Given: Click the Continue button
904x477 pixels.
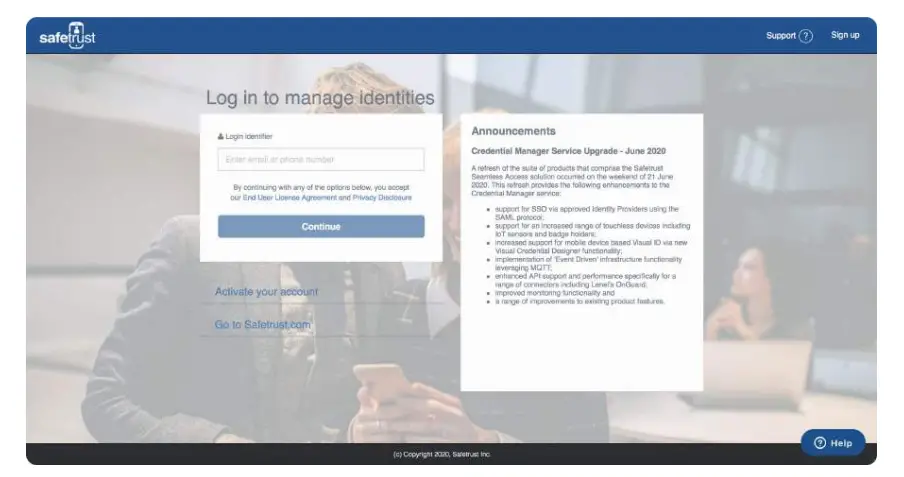Looking at the screenshot, I should click(x=321, y=227).
